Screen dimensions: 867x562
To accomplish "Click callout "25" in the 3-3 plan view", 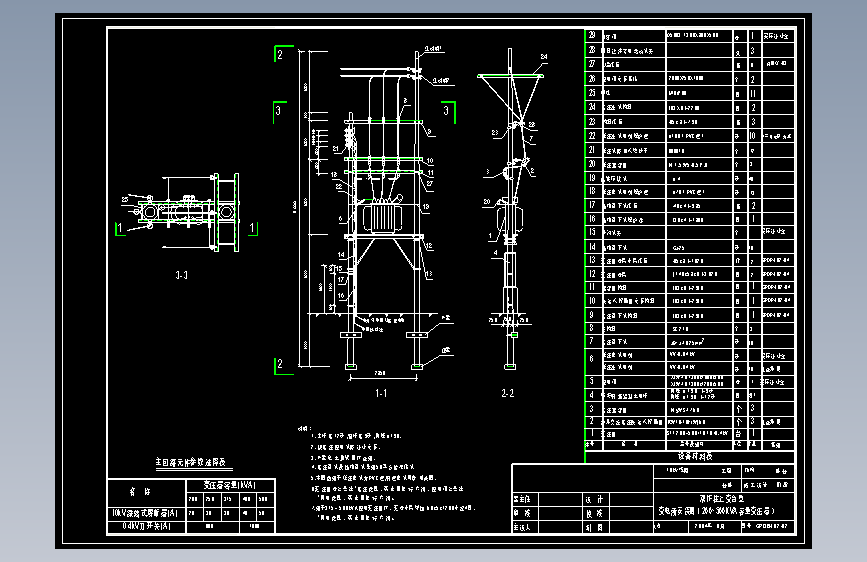I will point(125,199).
